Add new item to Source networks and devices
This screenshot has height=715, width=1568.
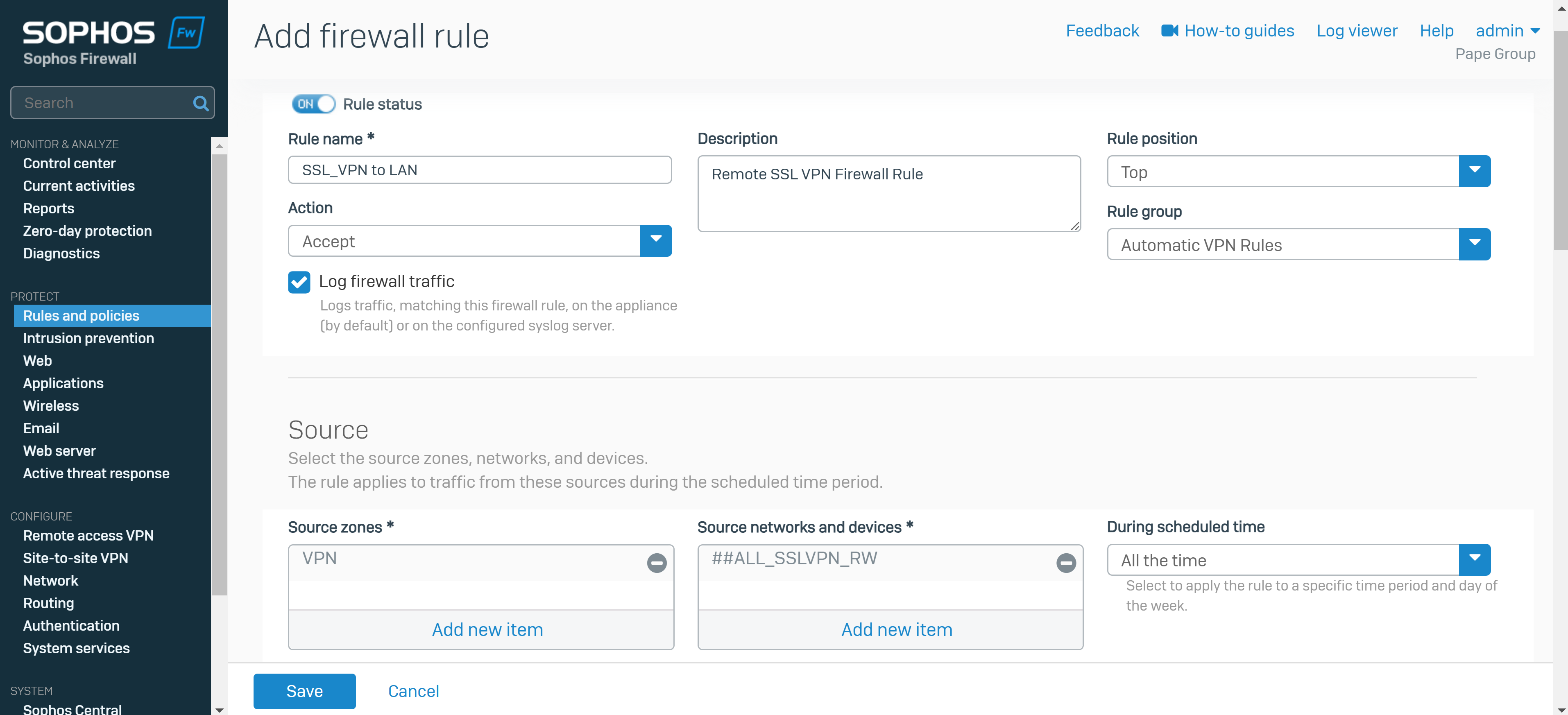coord(897,630)
